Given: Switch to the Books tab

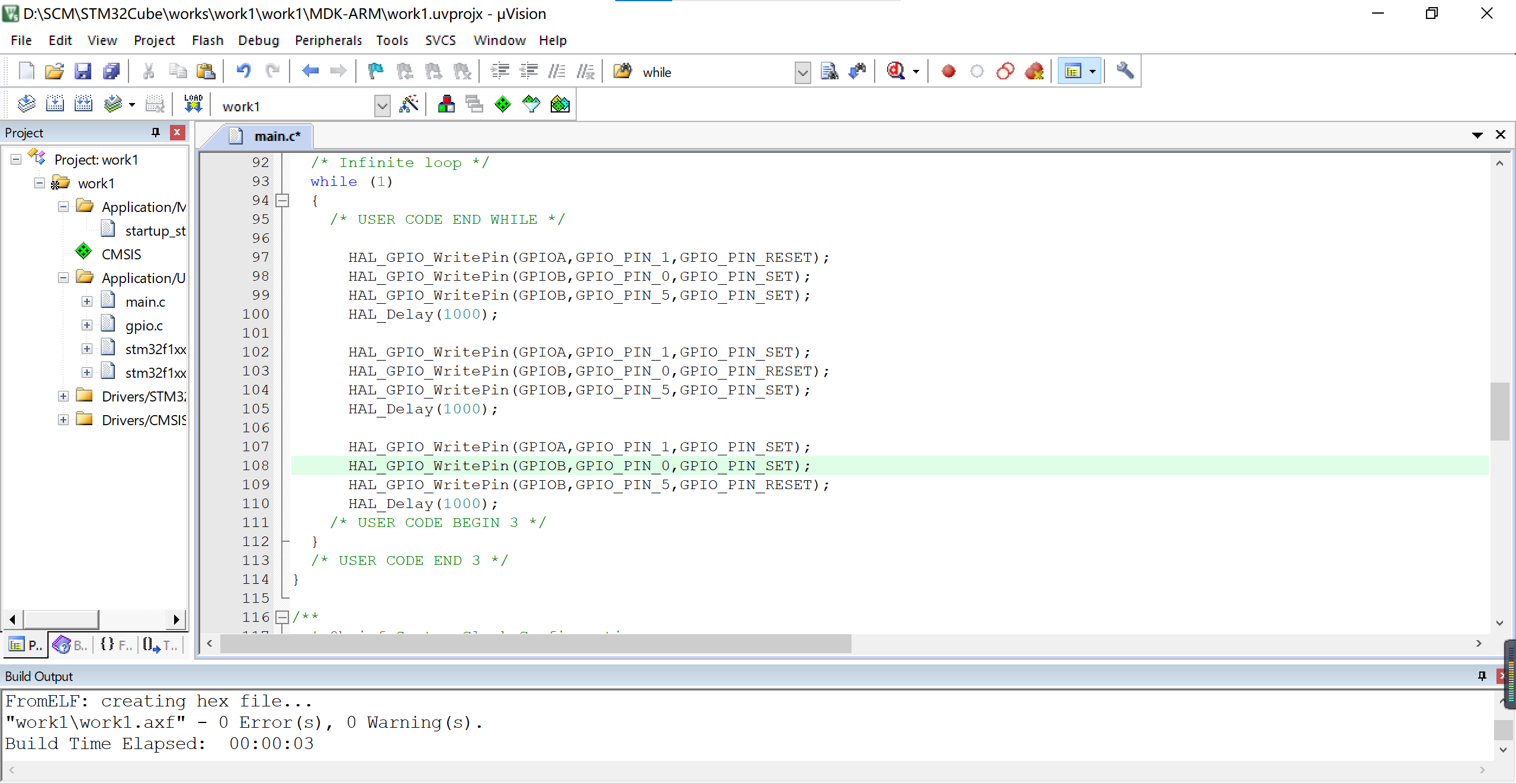Looking at the screenshot, I should point(70,645).
